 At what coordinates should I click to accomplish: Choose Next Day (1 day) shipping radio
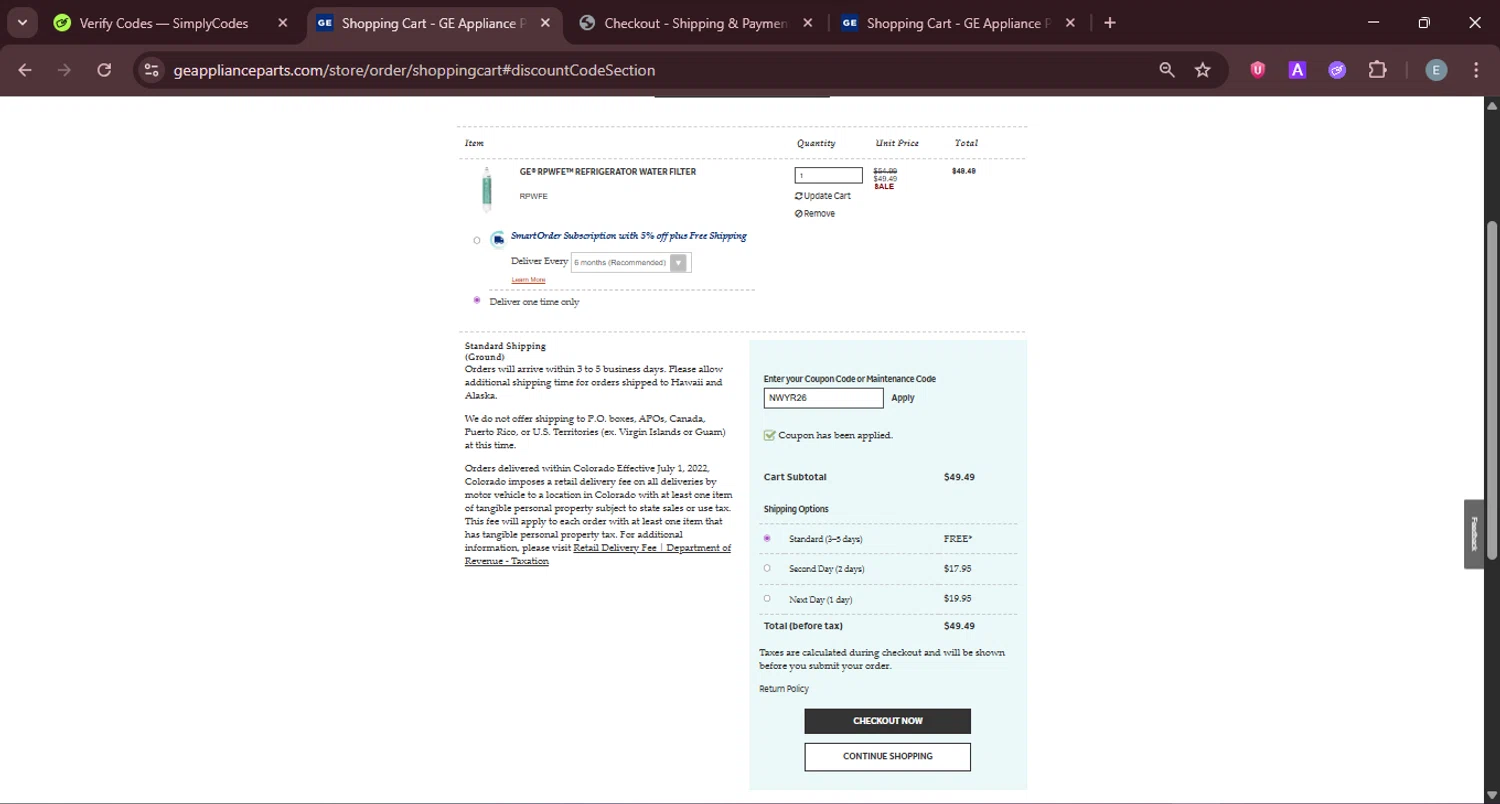pos(767,599)
